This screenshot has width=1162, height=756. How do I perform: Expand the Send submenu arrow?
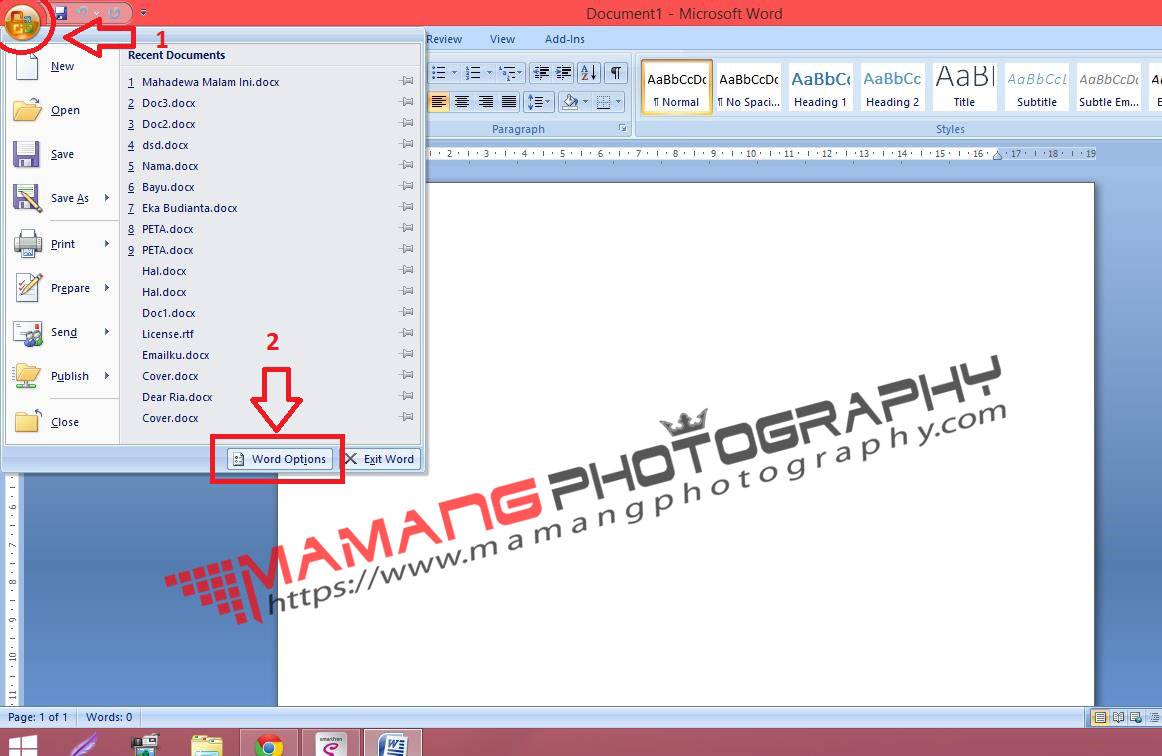click(x=107, y=332)
